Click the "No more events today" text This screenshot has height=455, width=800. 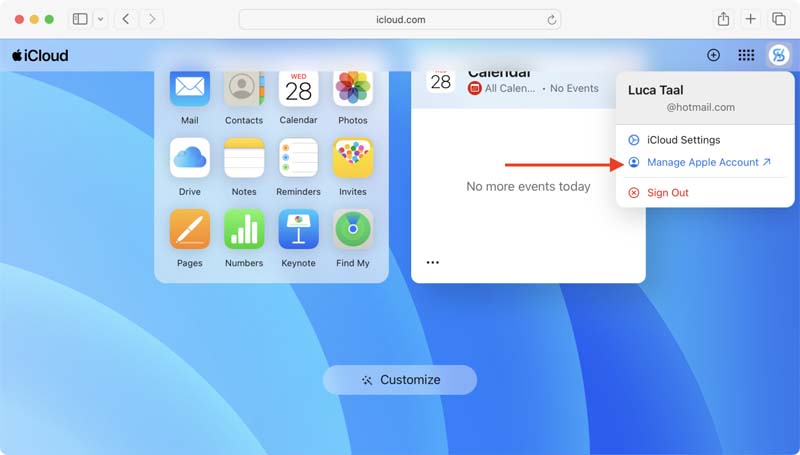point(528,187)
